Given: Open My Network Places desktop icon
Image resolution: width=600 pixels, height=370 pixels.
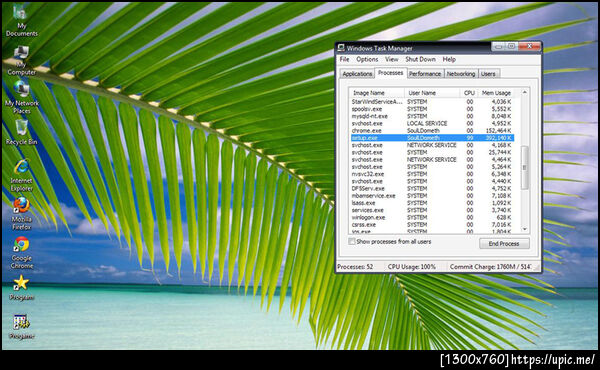Looking at the screenshot, I should 21,96.
